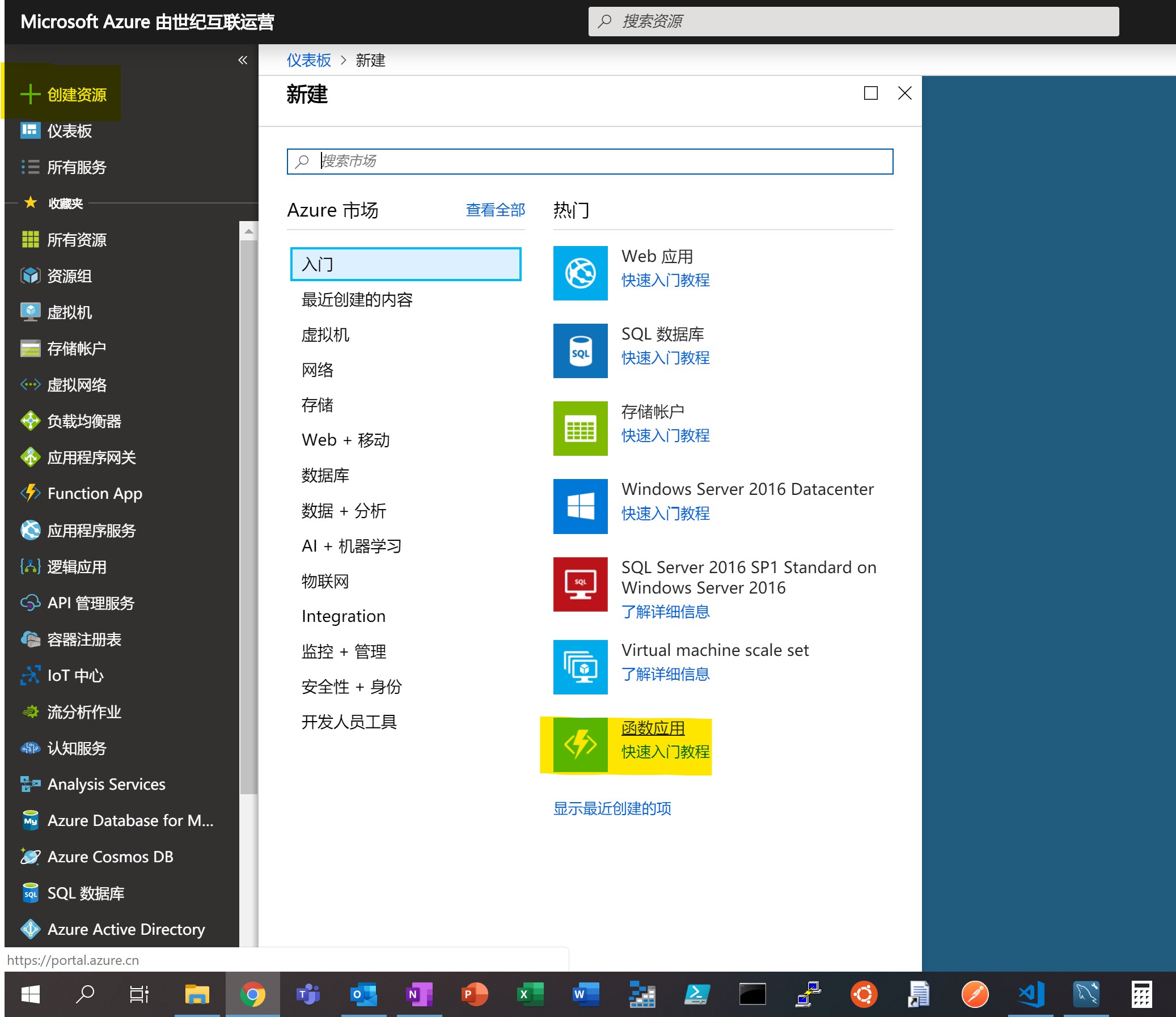Click the green 存储帐户 tile icon

[580, 429]
